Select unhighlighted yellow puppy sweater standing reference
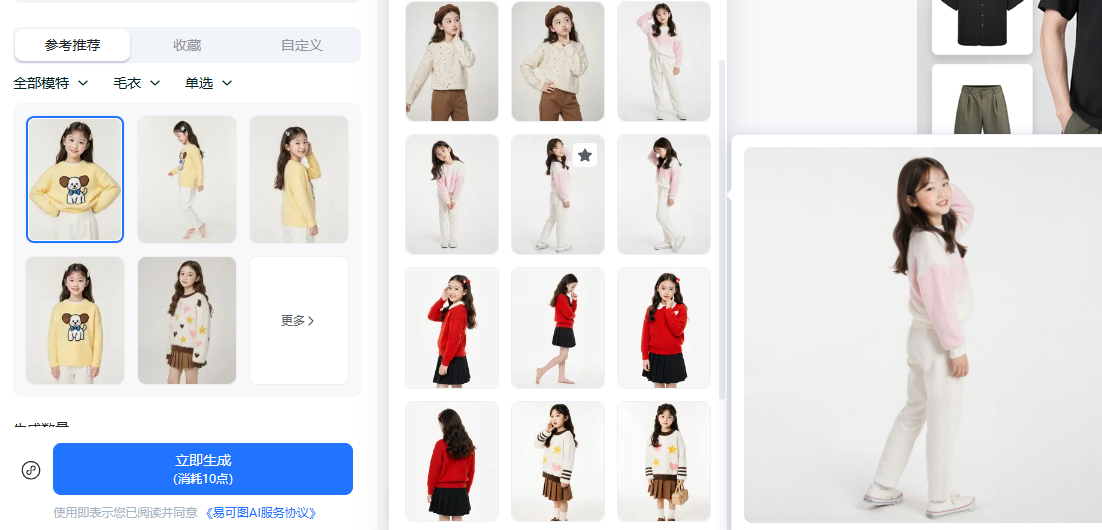Viewport: 1102px width, 530px height. pyautogui.click(x=75, y=321)
